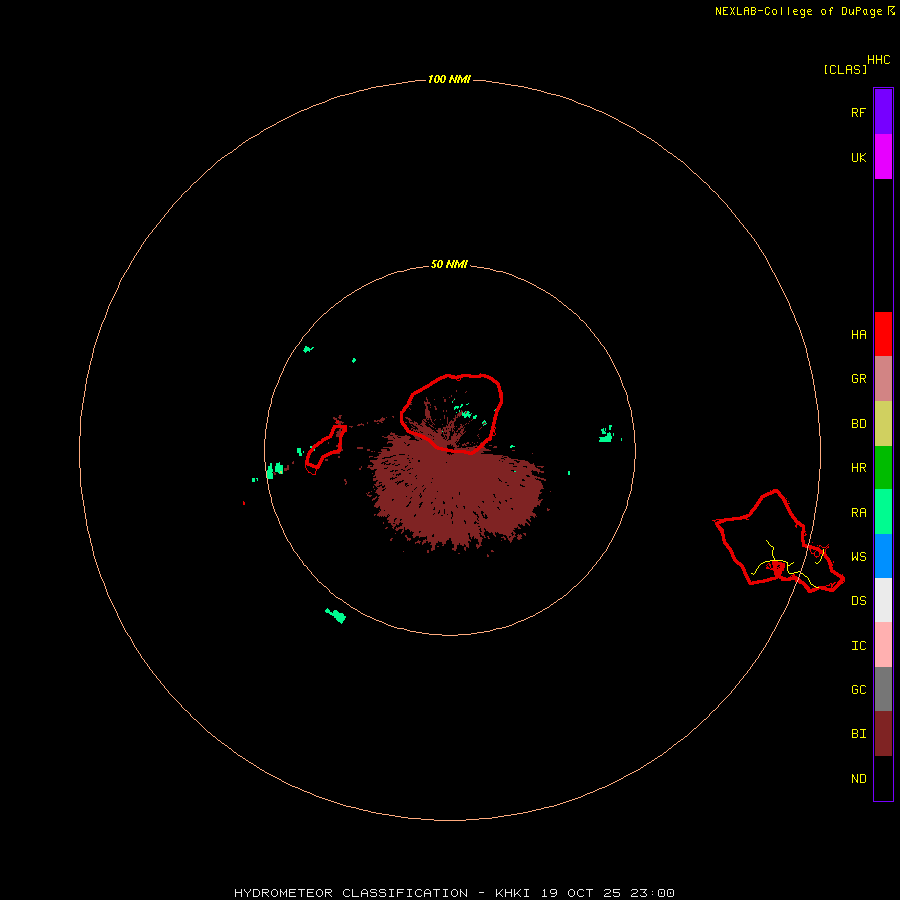Click the yellow road lines inside the eastern island
900x900 pixels.
click(x=786, y=565)
